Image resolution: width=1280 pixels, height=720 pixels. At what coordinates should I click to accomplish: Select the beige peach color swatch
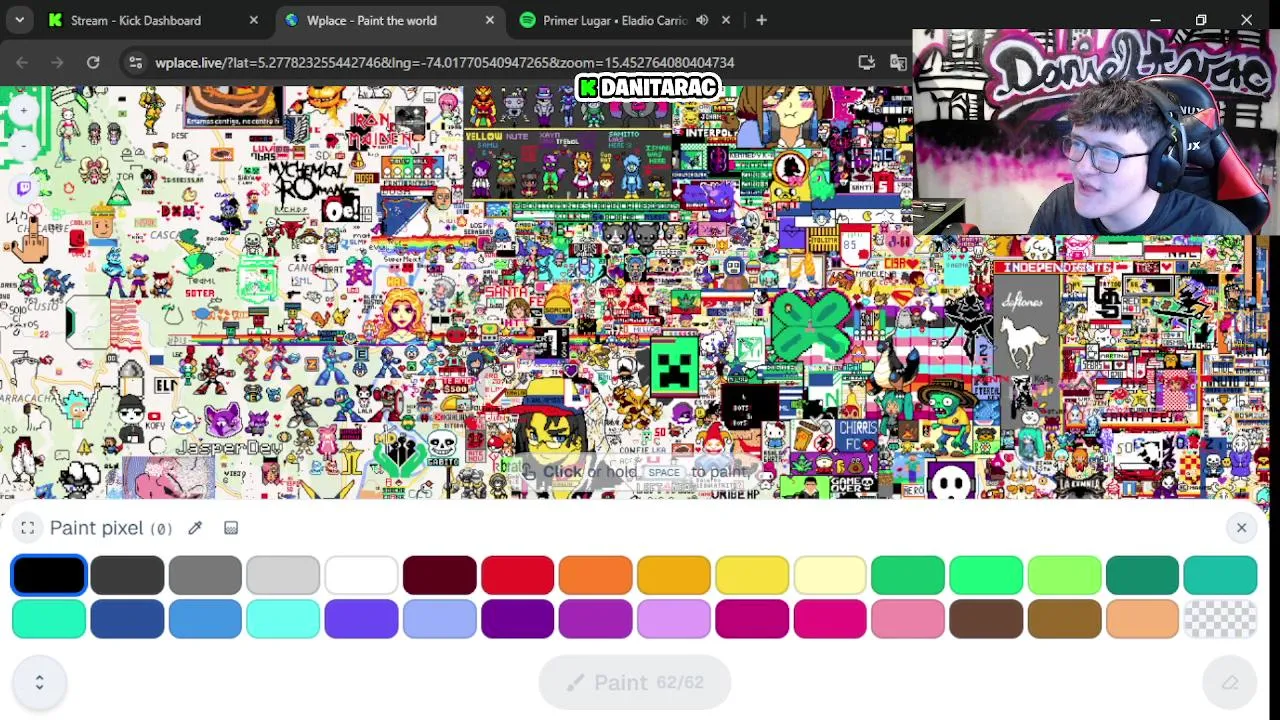[x=1142, y=619]
